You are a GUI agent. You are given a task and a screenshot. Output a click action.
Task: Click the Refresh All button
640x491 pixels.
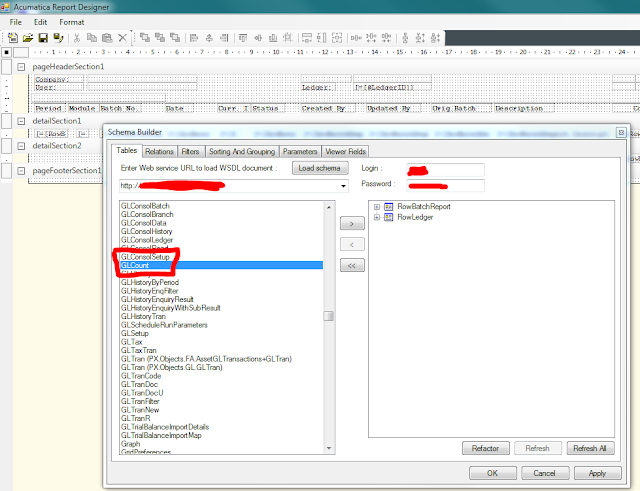(x=590, y=448)
